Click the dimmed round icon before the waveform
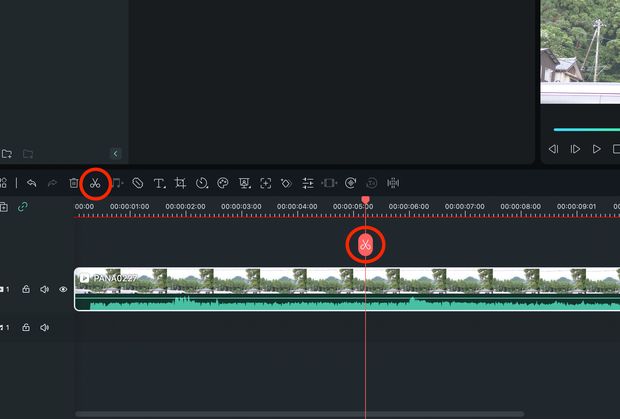Image resolution: width=620 pixels, height=419 pixels. pyautogui.click(x=372, y=183)
